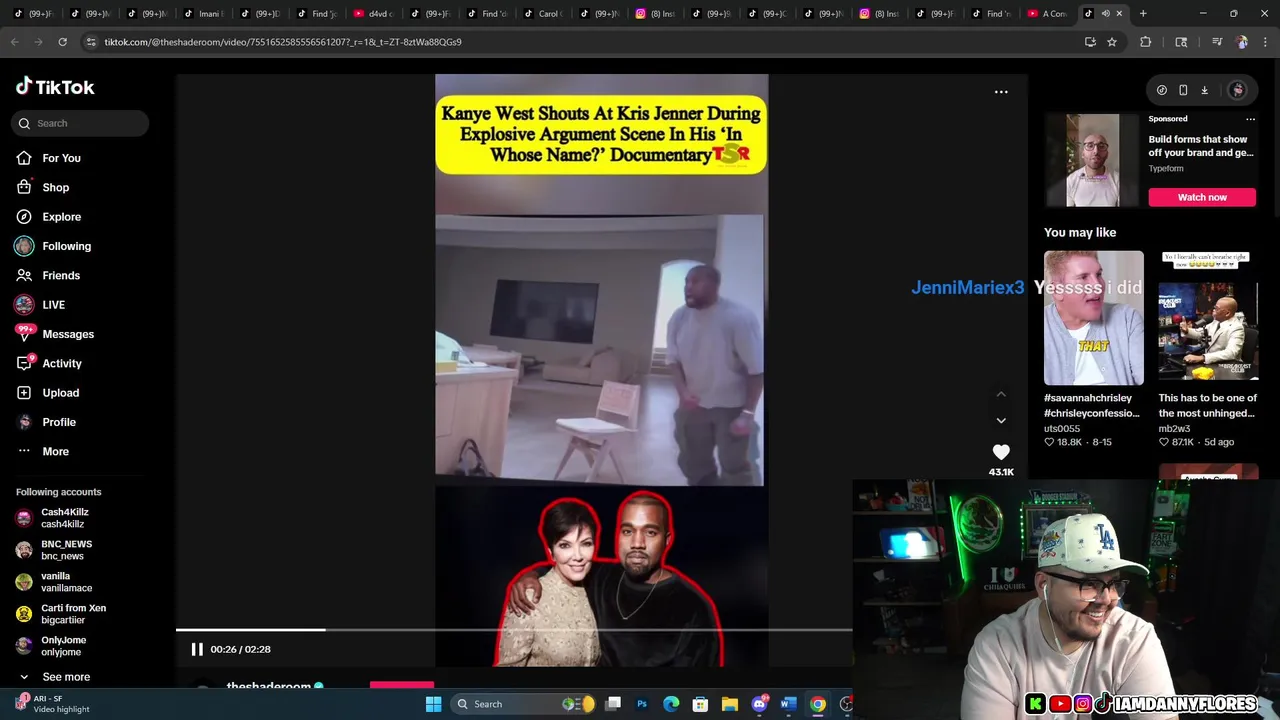This screenshot has height=720, width=1280.
Task: Open the For You feed
Action: click(61, 158)
